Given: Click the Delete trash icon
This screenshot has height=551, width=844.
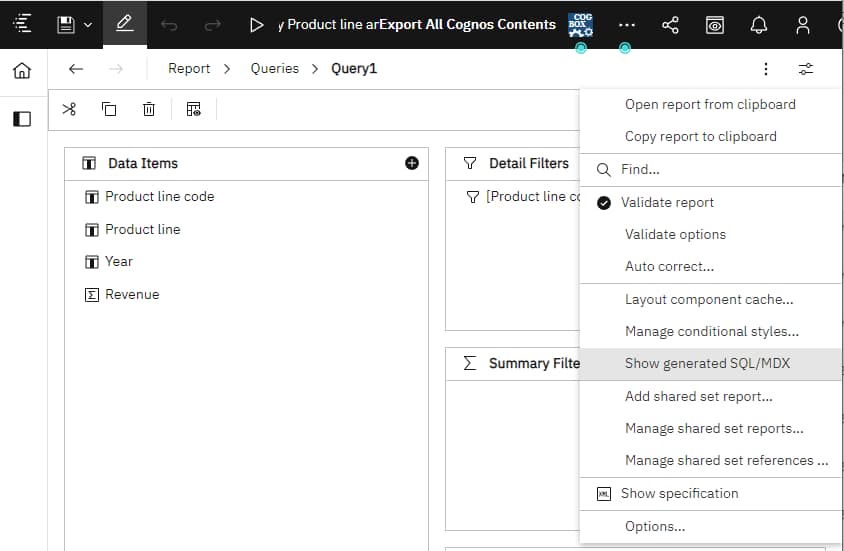Looking at the screenshot, I should [149, 109].
